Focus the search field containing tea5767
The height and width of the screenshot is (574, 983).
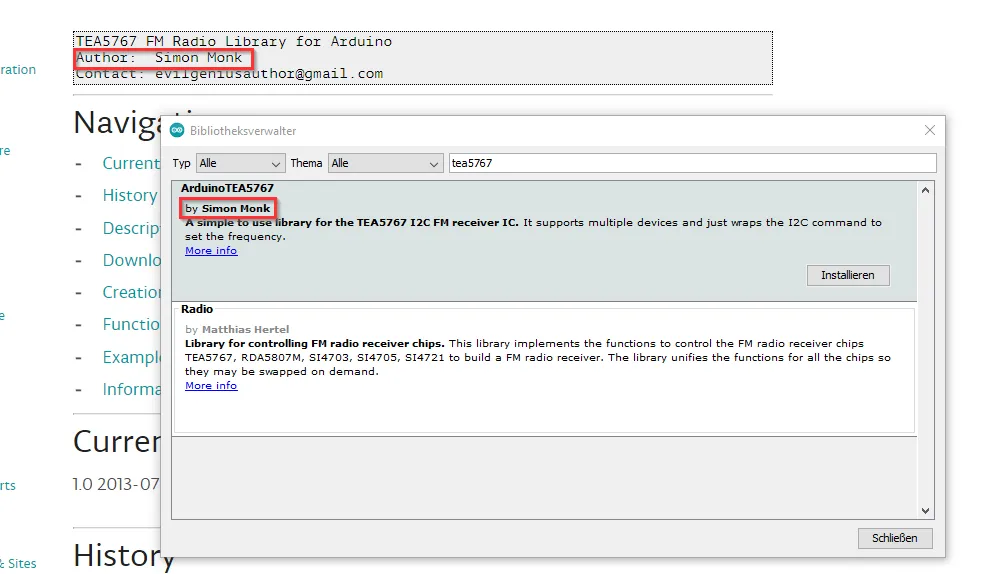(x=691, y=163)
